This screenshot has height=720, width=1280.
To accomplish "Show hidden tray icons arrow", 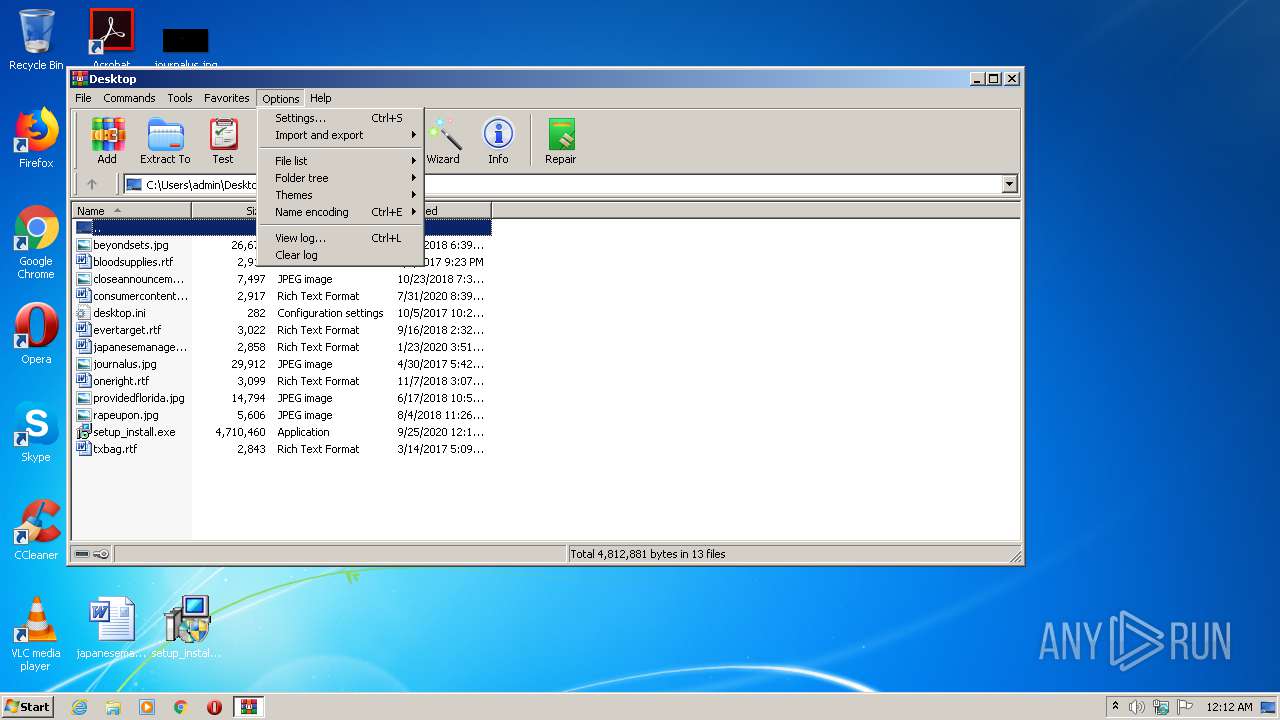I will (x=1115, y=707).
